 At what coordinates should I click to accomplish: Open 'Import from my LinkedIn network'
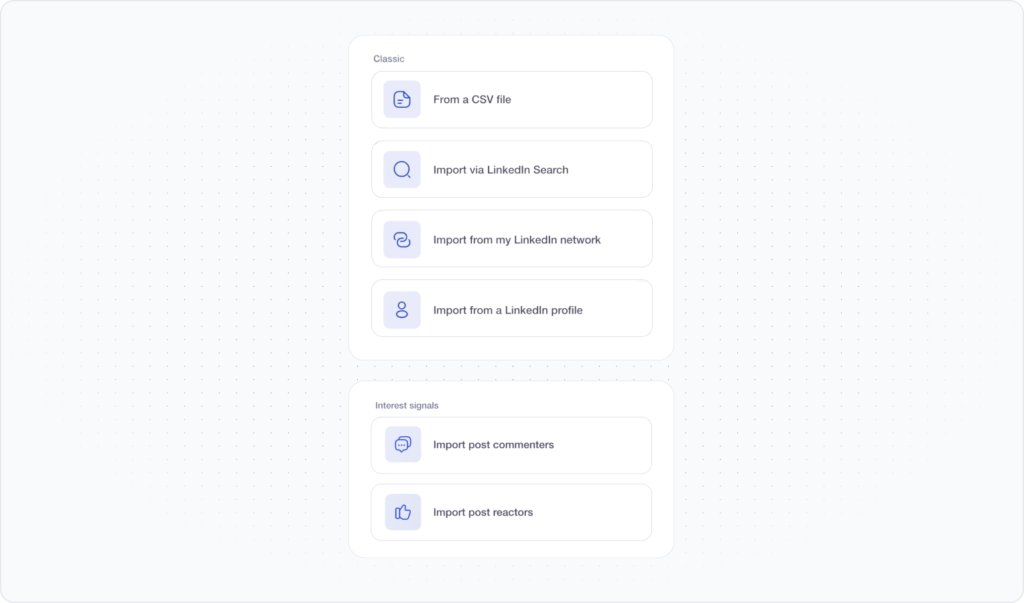pyautogui.click(x=512, y=238)
